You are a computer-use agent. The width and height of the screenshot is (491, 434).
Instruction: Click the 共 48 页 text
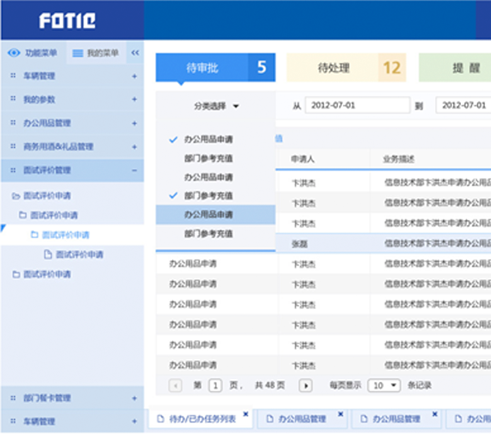tap(270, 385)
